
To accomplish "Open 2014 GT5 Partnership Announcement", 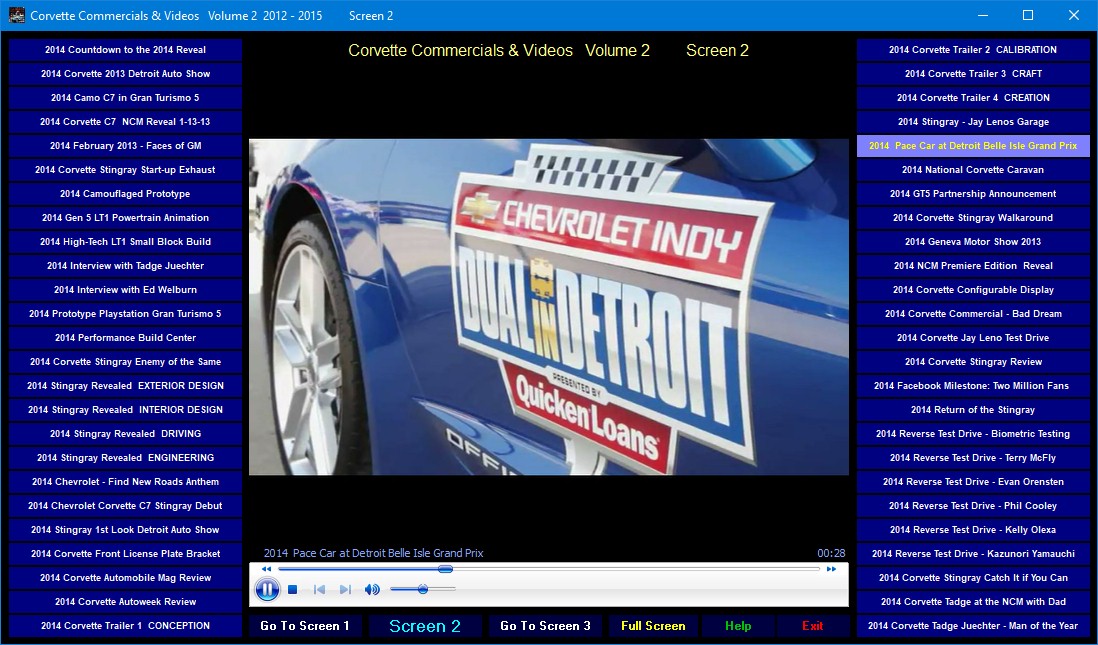I will [973, 194].
